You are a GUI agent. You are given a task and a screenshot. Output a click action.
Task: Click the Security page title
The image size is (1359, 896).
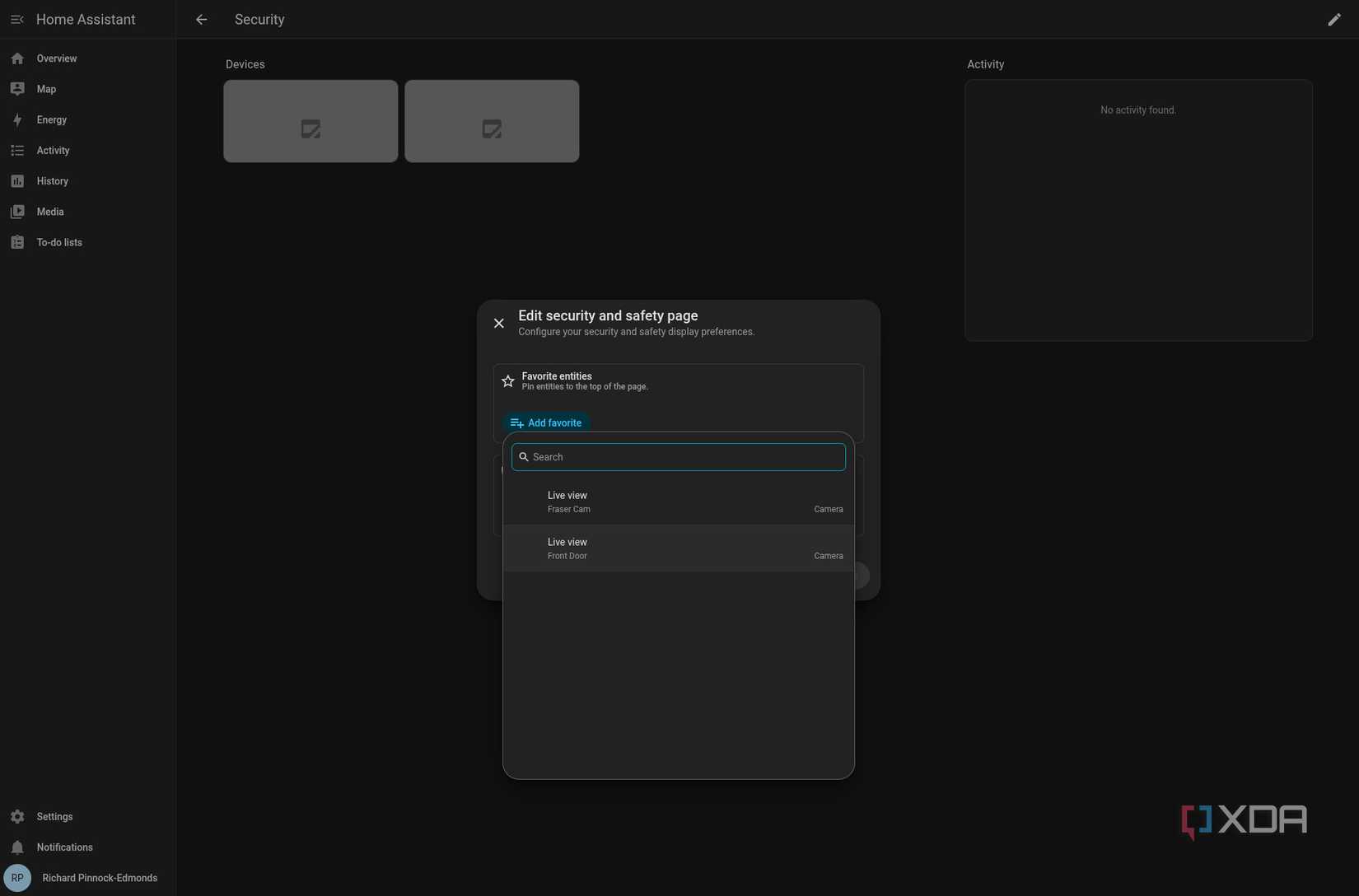click(x=259, y=20)
